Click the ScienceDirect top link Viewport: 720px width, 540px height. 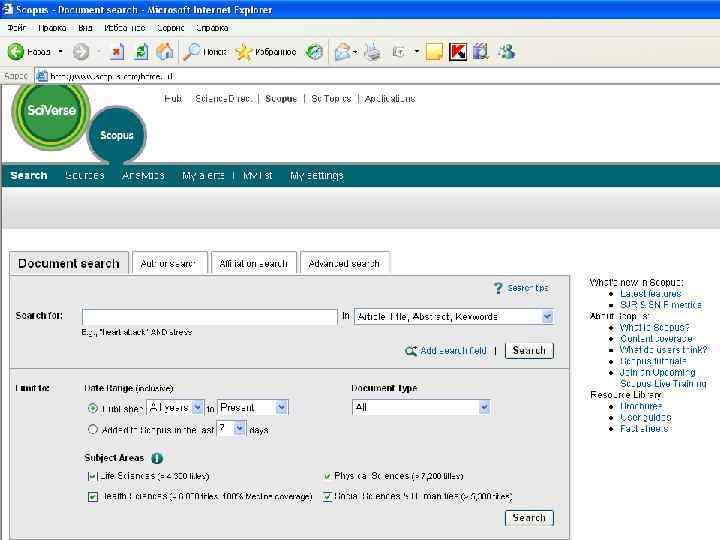coord(224,99)
